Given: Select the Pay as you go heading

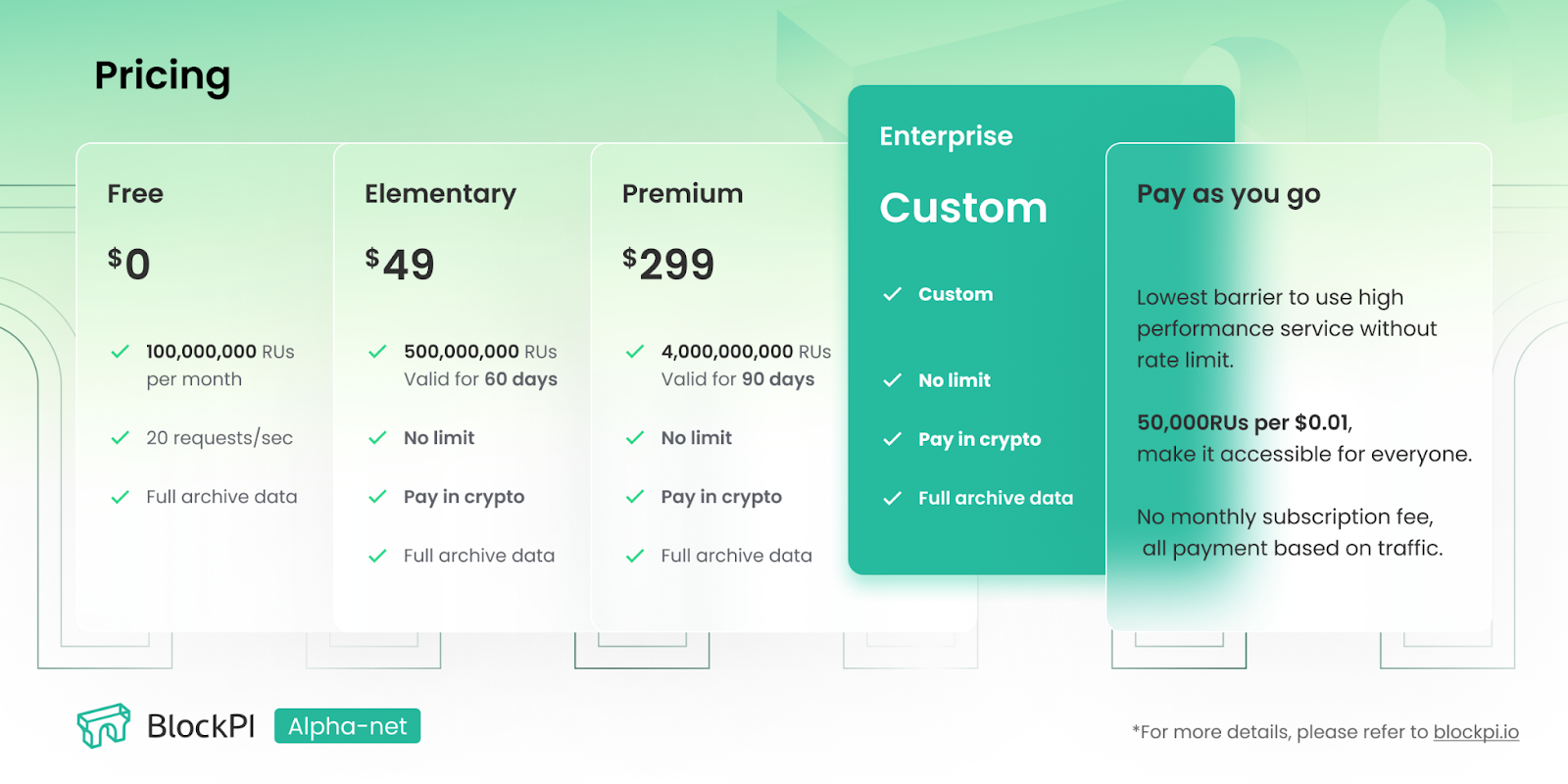Looking at the screenshot, I should click(x=1228, y=194).
